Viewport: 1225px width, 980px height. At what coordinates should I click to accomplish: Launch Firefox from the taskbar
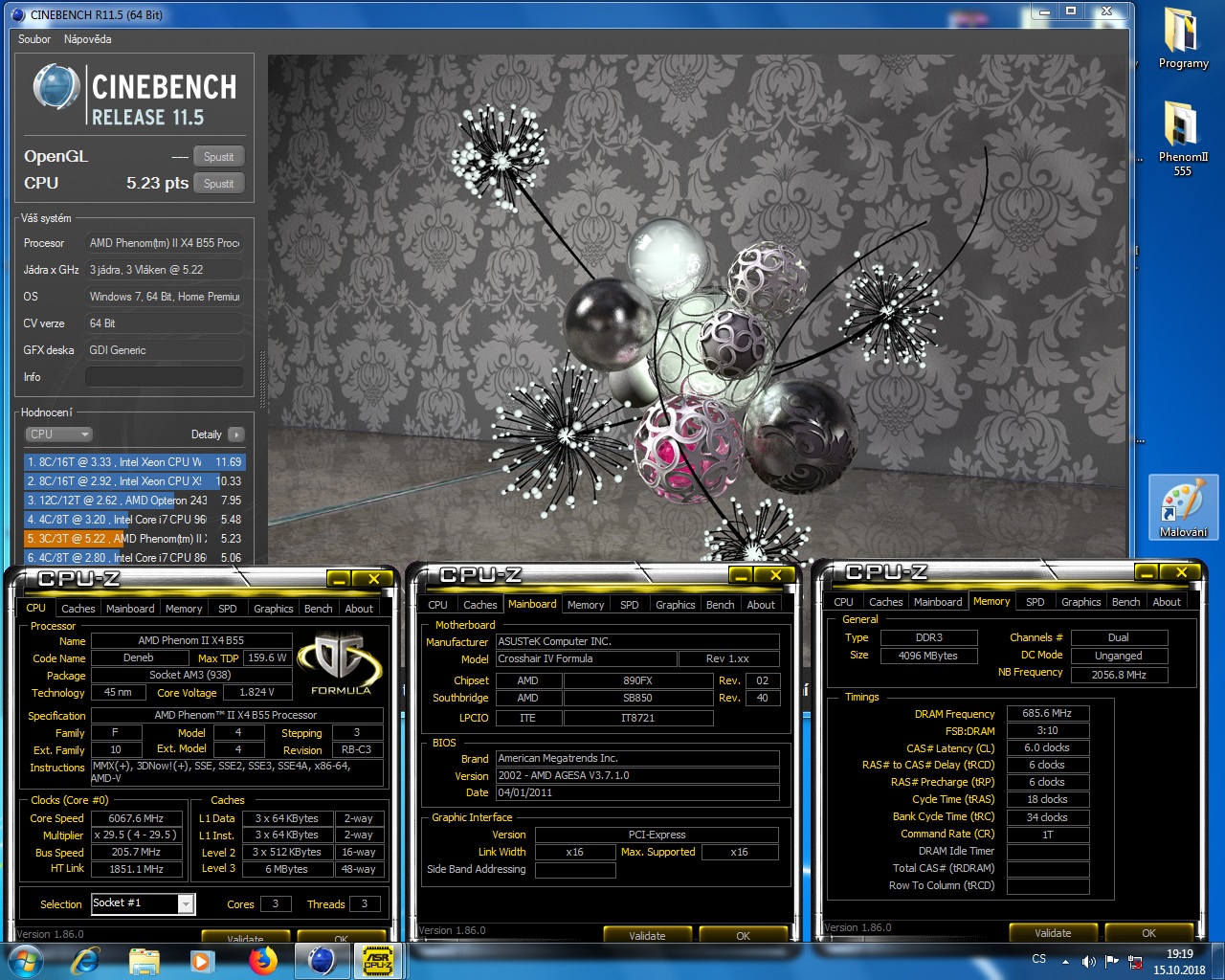coord(261,960)
